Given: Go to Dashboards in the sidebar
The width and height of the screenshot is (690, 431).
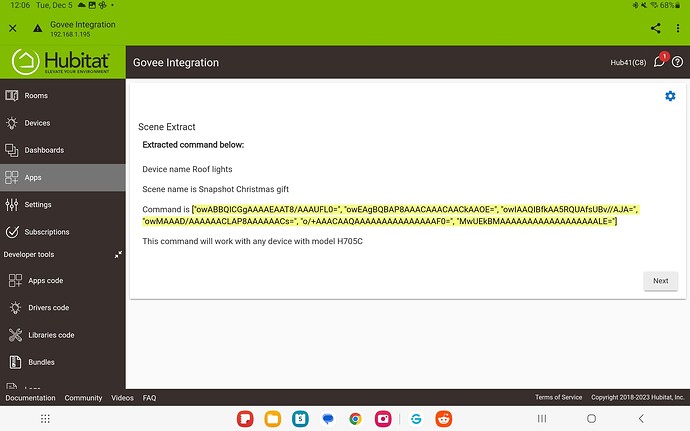Looking at the screenshot, I should click(x=62, y=150).
